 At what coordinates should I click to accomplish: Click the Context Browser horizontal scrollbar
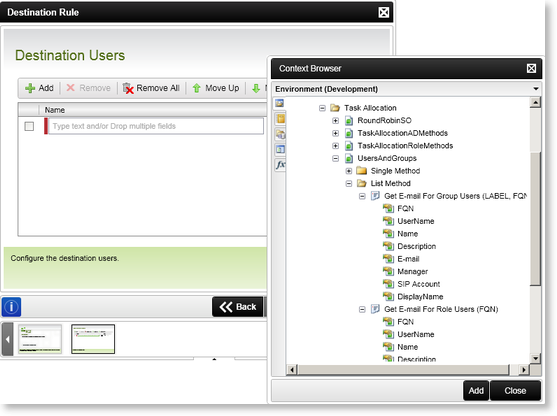click(404, 370)
